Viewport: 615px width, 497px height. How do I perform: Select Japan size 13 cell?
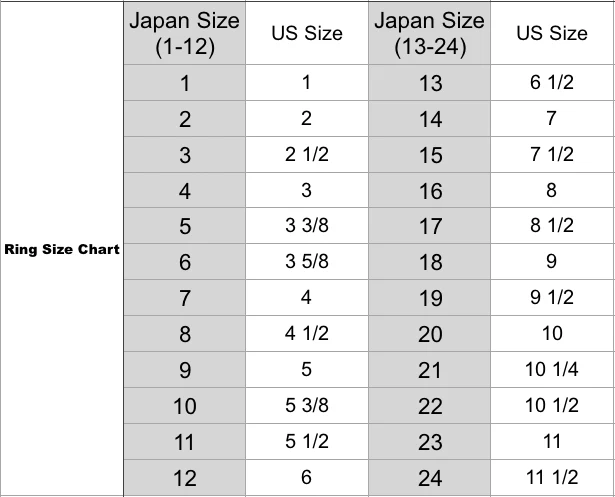point(430,83)
